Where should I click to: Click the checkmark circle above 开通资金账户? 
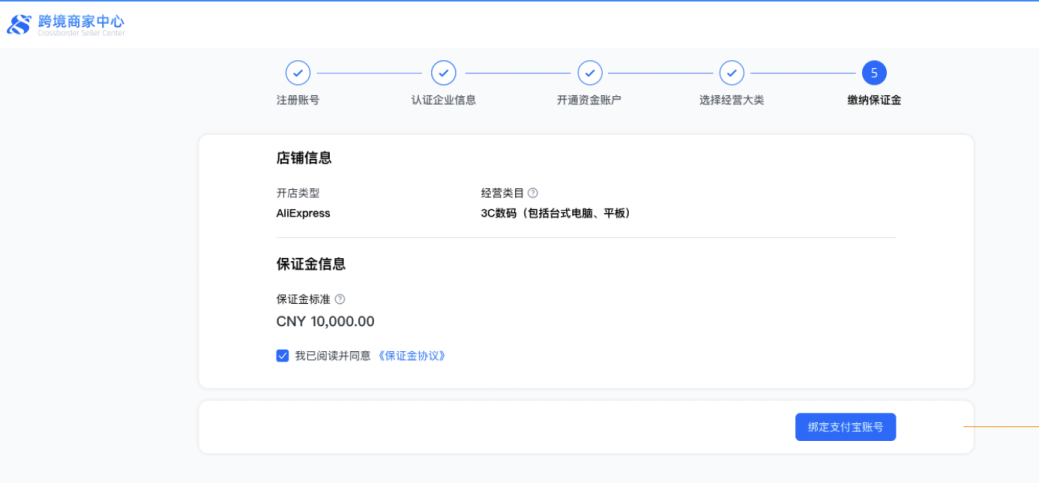tap(589, 73)
